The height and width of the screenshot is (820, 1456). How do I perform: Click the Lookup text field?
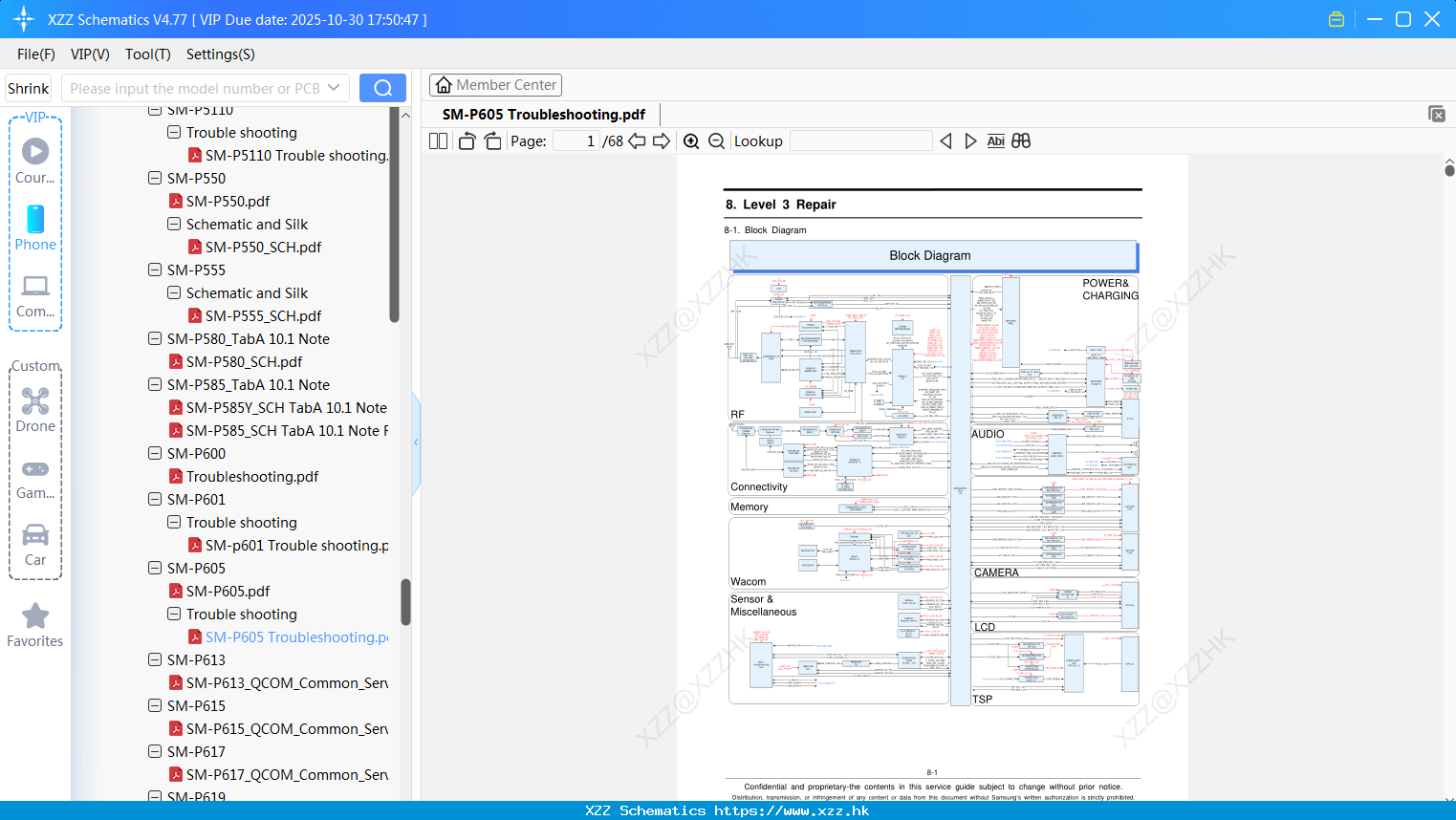pyautogui.click(x=861, y=140)
